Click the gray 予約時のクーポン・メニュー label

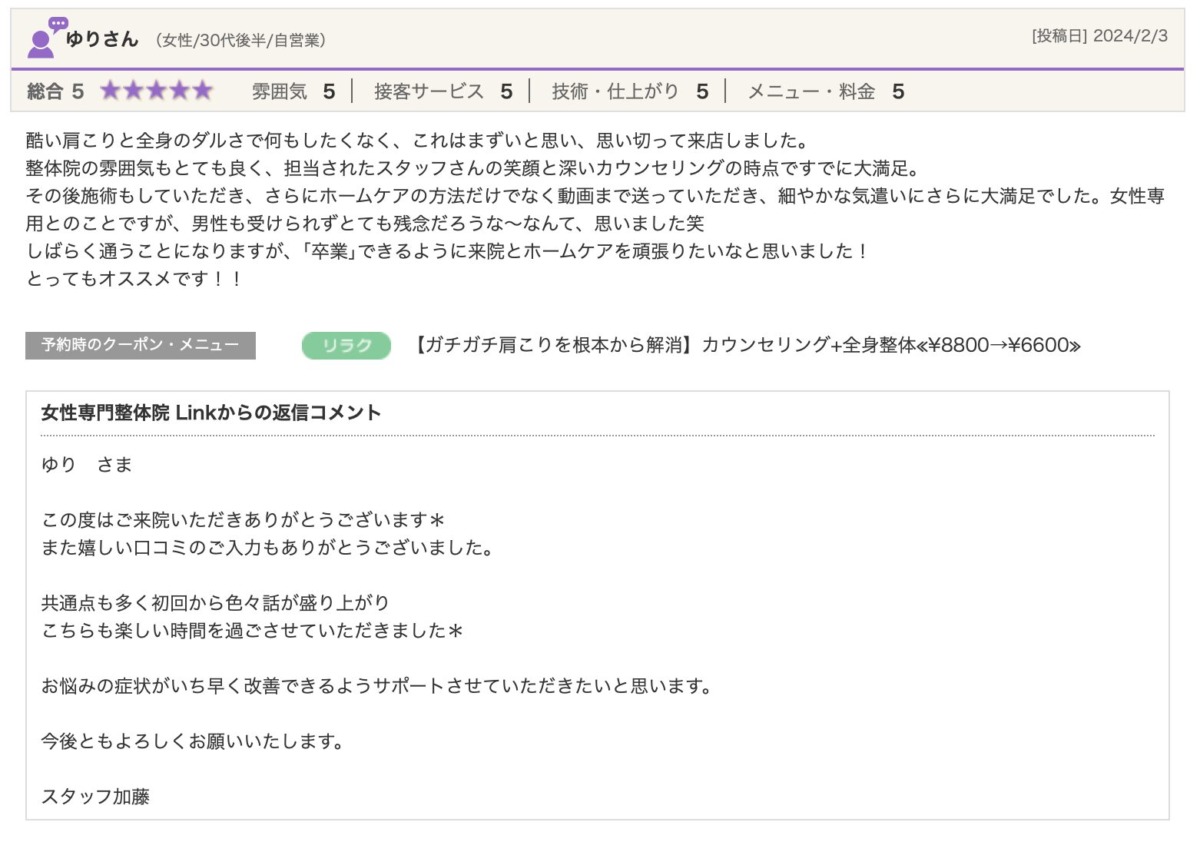tap(140, 346)
